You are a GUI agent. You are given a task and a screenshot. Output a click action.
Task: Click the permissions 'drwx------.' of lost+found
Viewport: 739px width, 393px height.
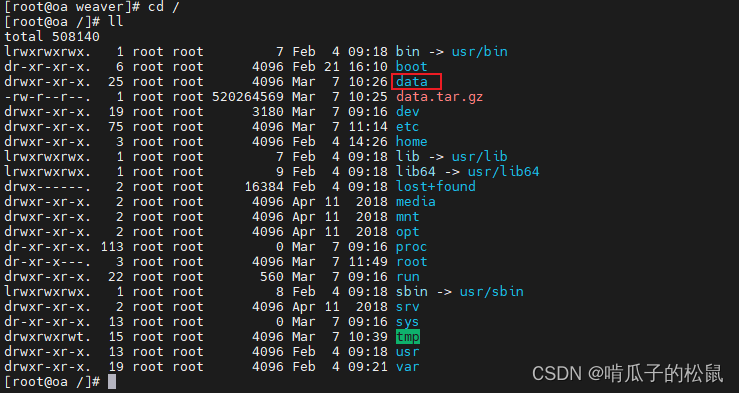[x=48, y=187]
